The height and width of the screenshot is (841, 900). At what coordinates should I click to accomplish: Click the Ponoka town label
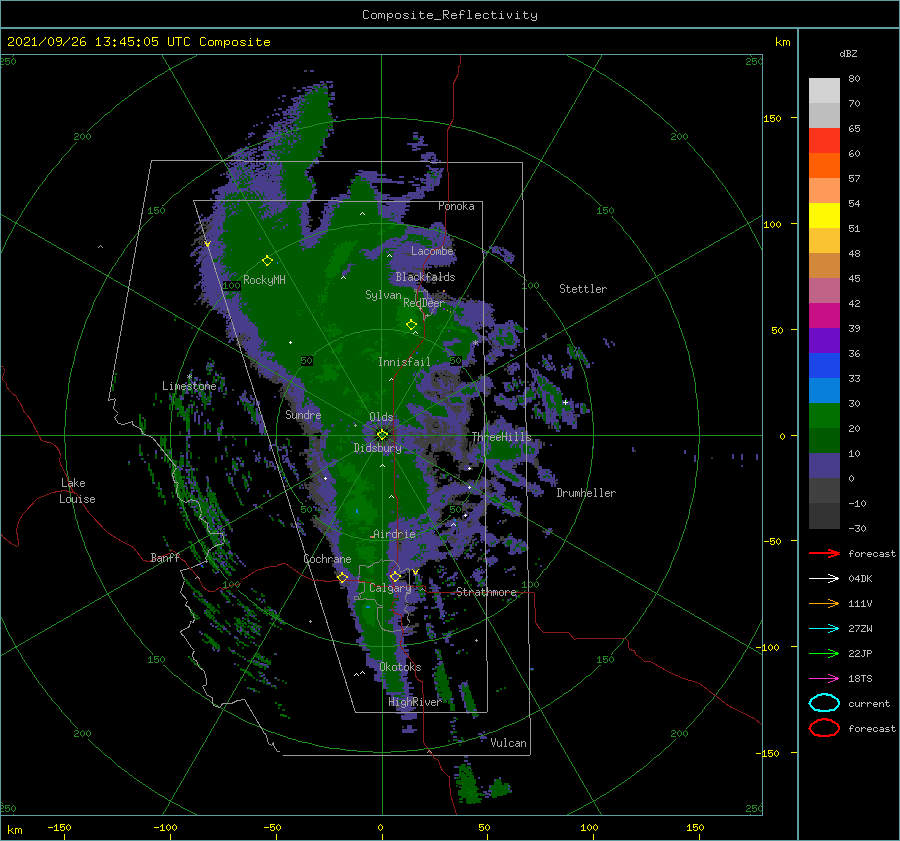coord(456,206)
